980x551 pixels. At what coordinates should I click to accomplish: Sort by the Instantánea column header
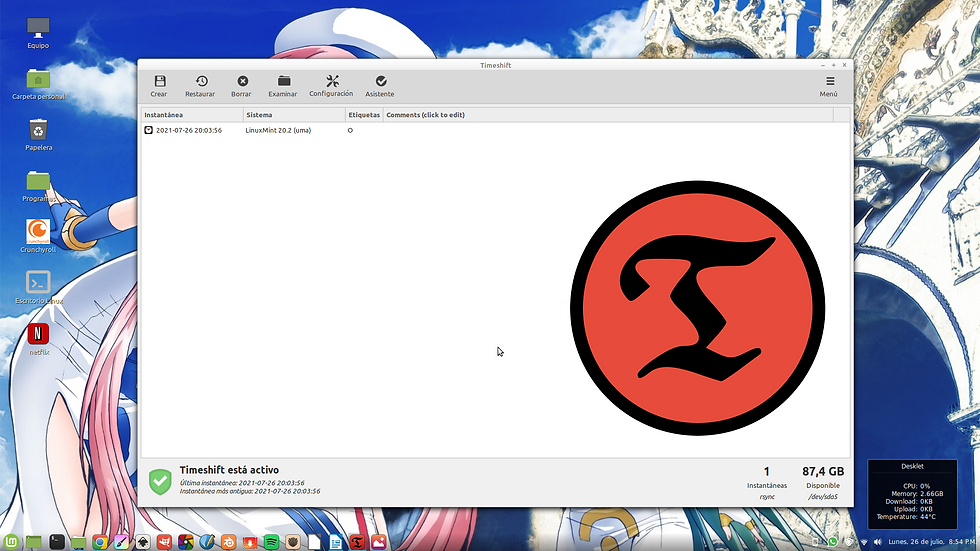[x=192, y=115]
